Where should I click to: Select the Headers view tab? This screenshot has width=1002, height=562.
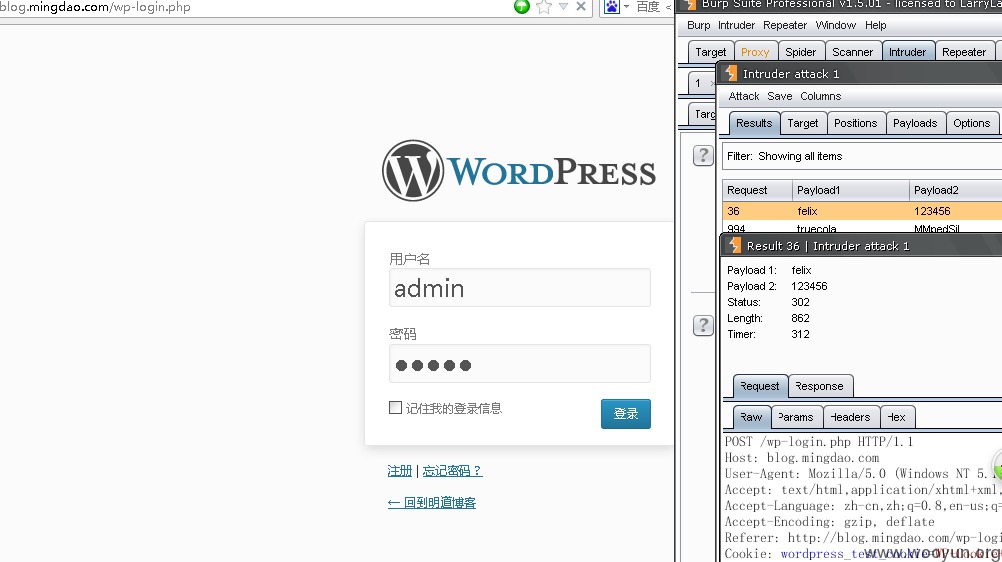tap(851, 417)
